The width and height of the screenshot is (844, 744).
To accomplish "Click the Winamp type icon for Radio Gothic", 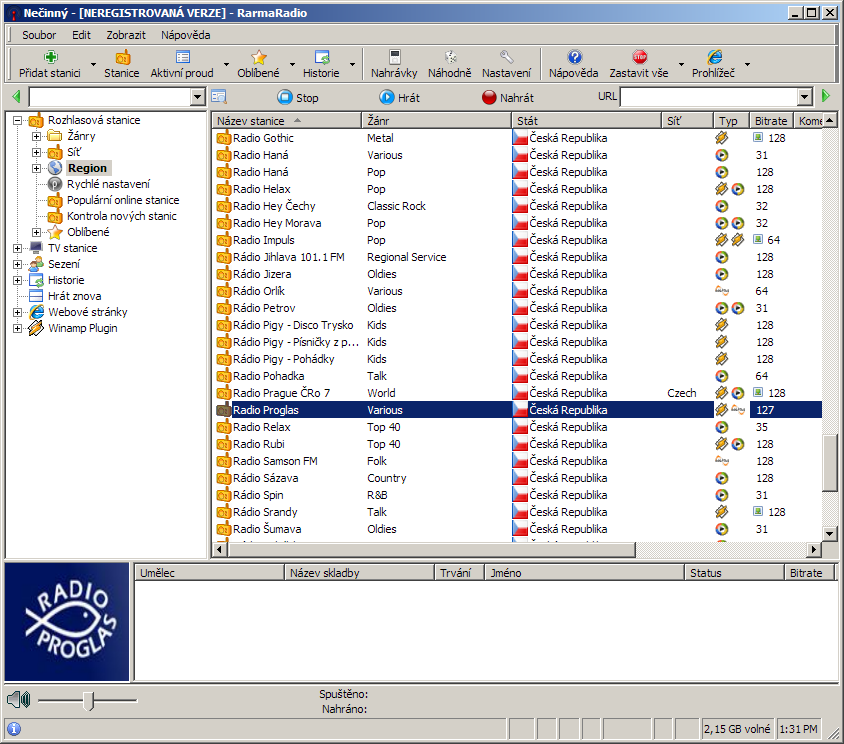I will [x=721, y=138].
